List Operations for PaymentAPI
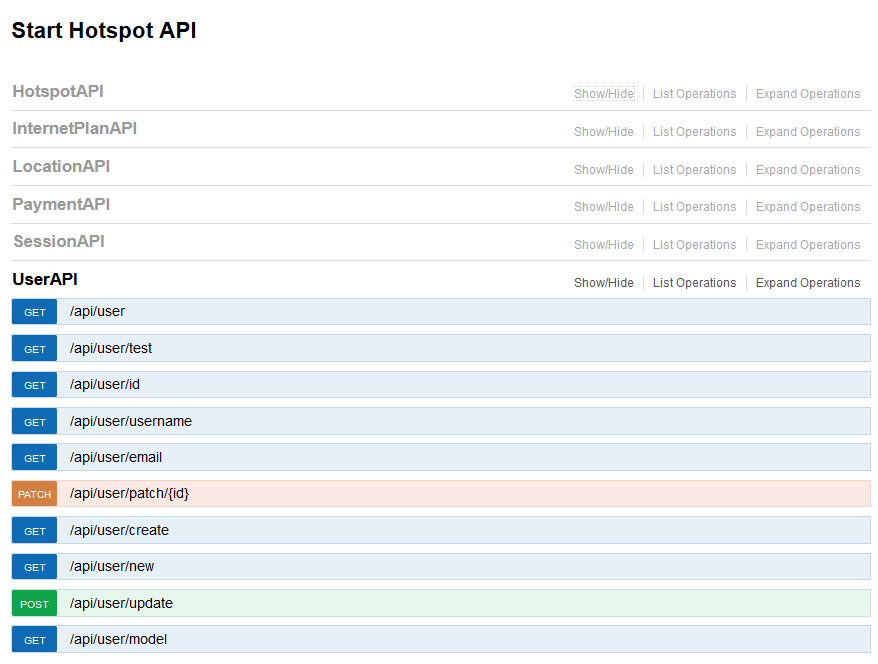 pos(694,207)
